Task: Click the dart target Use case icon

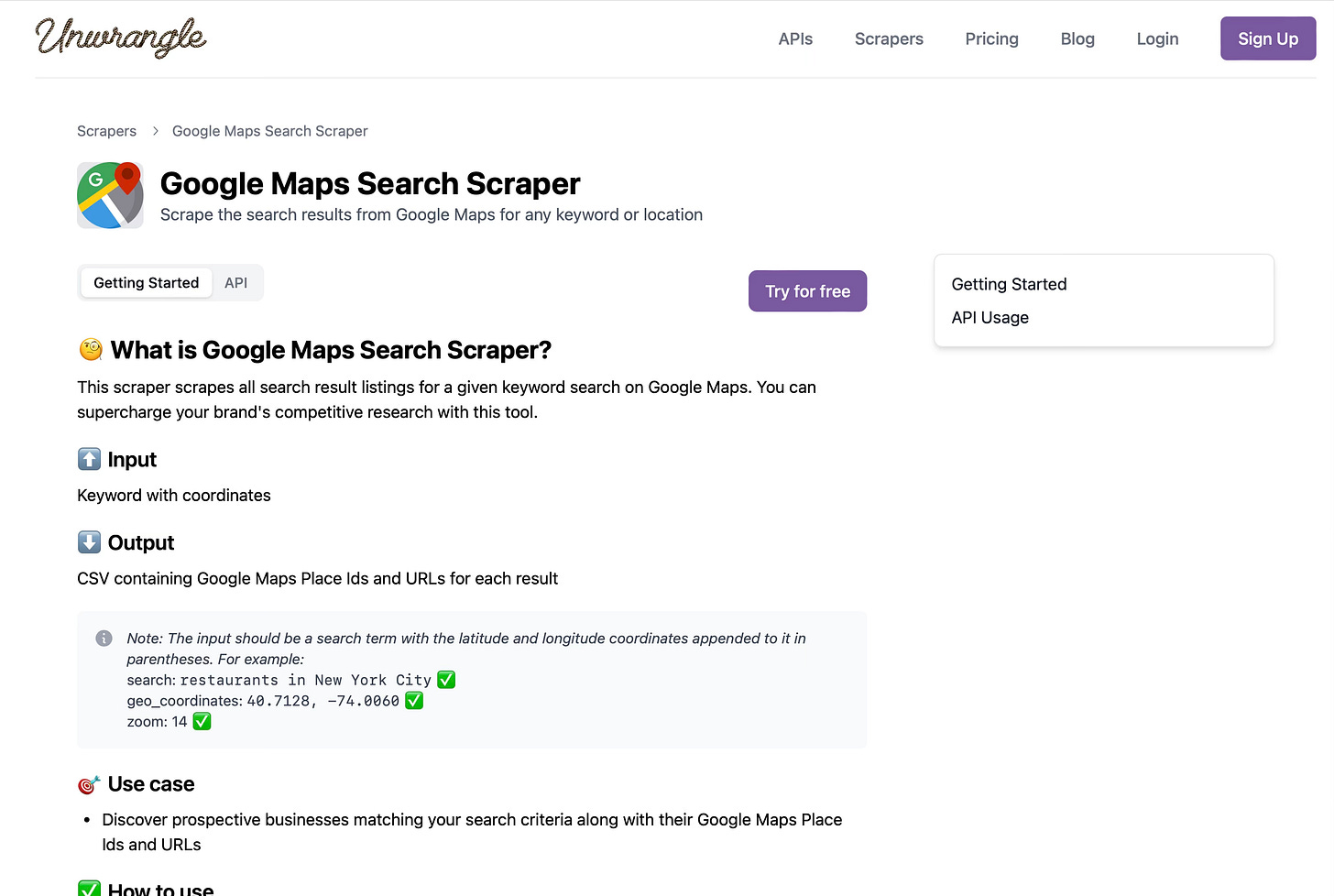Action: [x=89, y=784]
